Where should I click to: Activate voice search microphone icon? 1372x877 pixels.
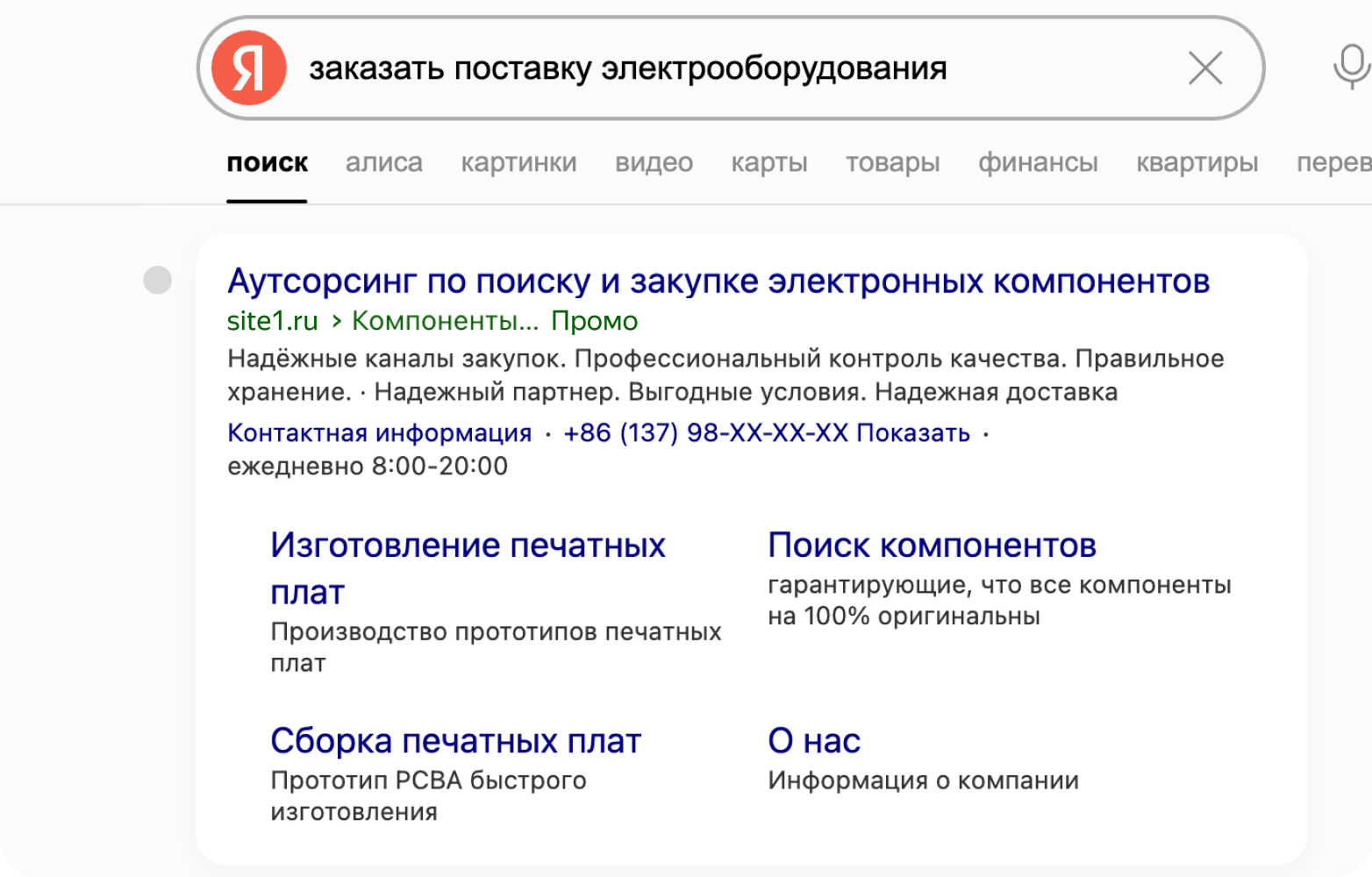(x=1350, y=68)
